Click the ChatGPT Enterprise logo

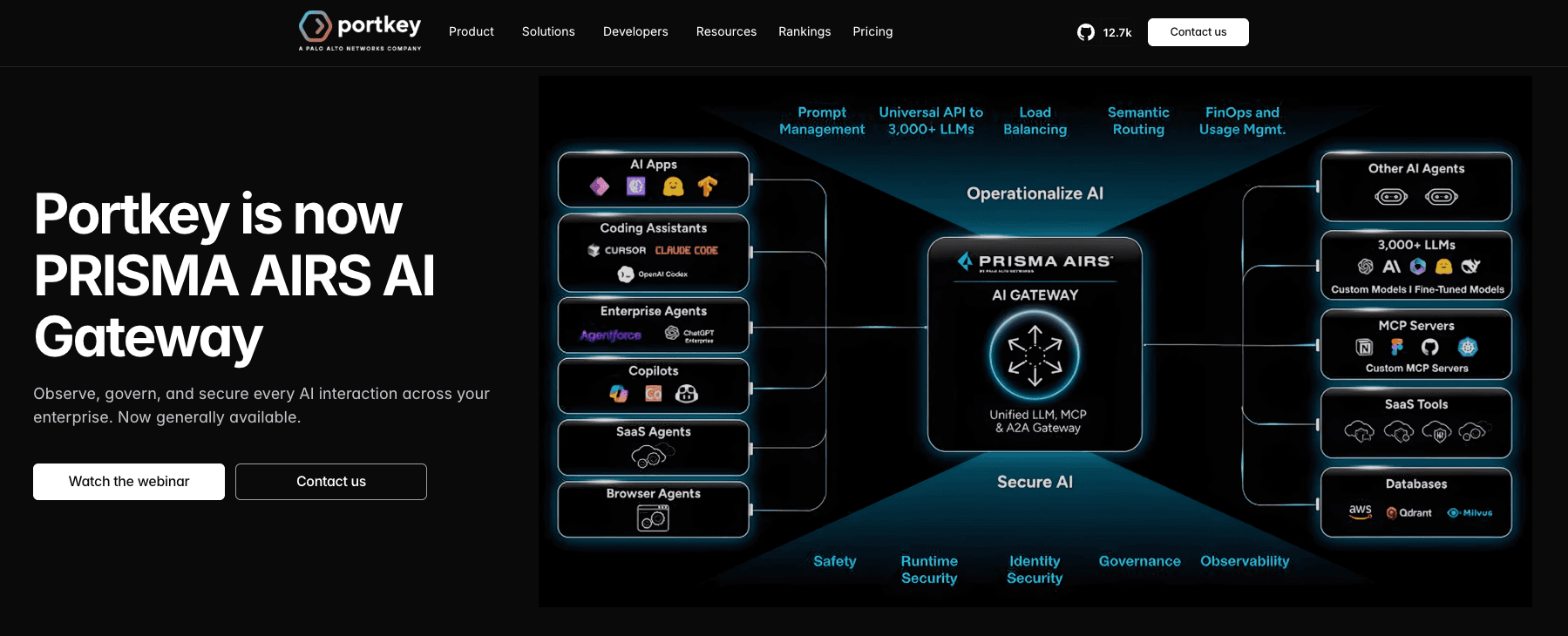(689, 335)
